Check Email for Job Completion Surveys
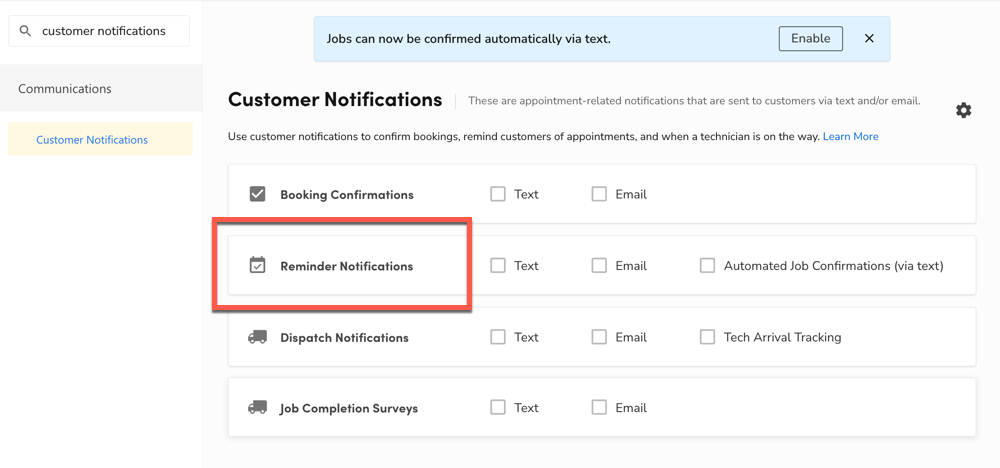1000x468 pixels. [599, 407]
